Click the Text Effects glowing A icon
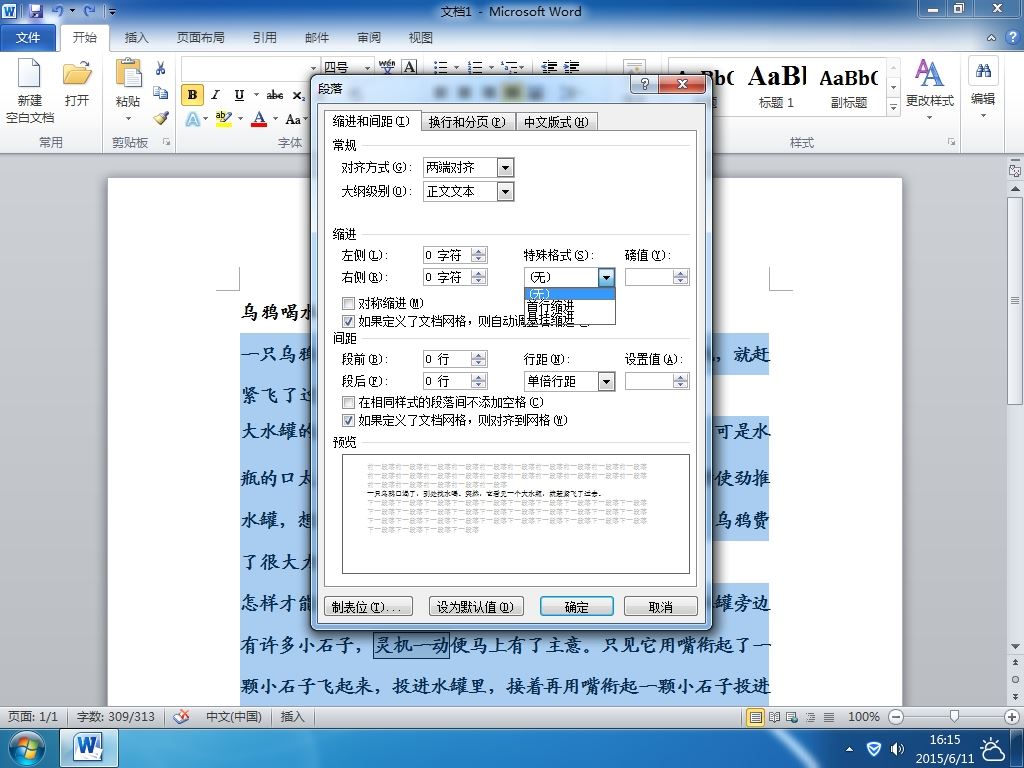Screen dimensions: 1024x768 (193, 119)
